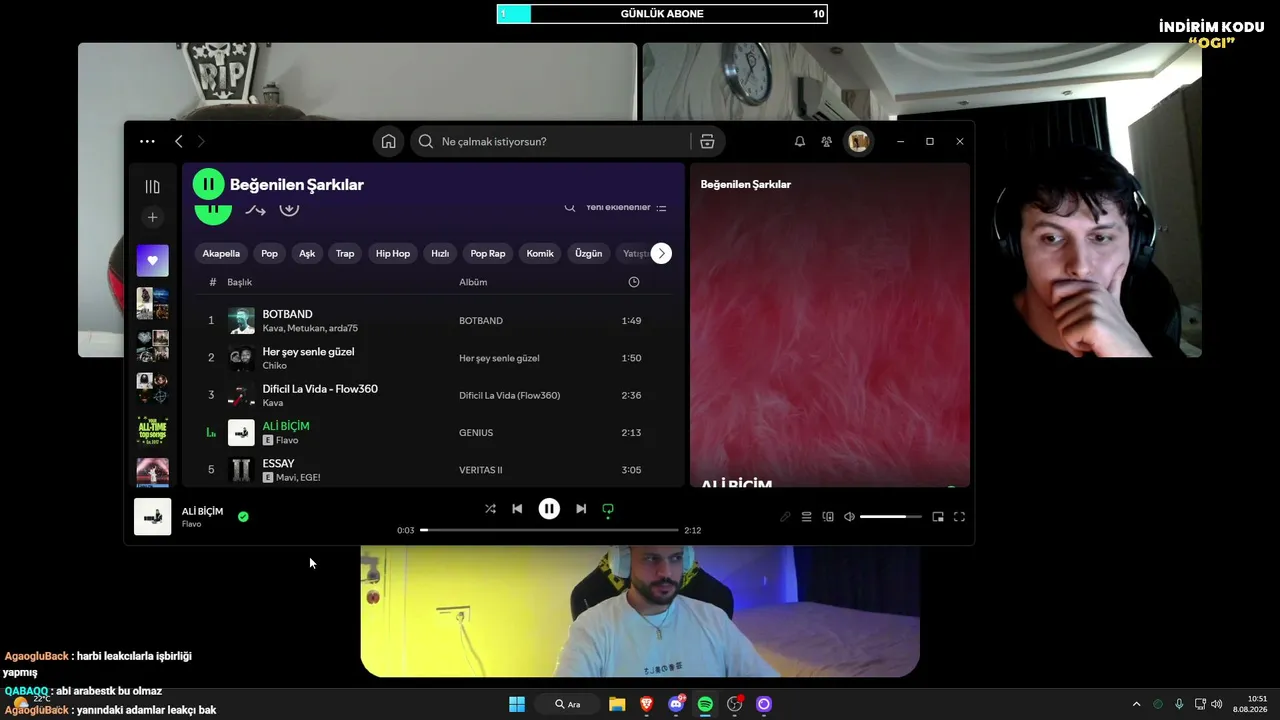Toggle liked checkmark for ALİ BİÇİM
This screenshot has height=720, width=1280.
(243, 517)
